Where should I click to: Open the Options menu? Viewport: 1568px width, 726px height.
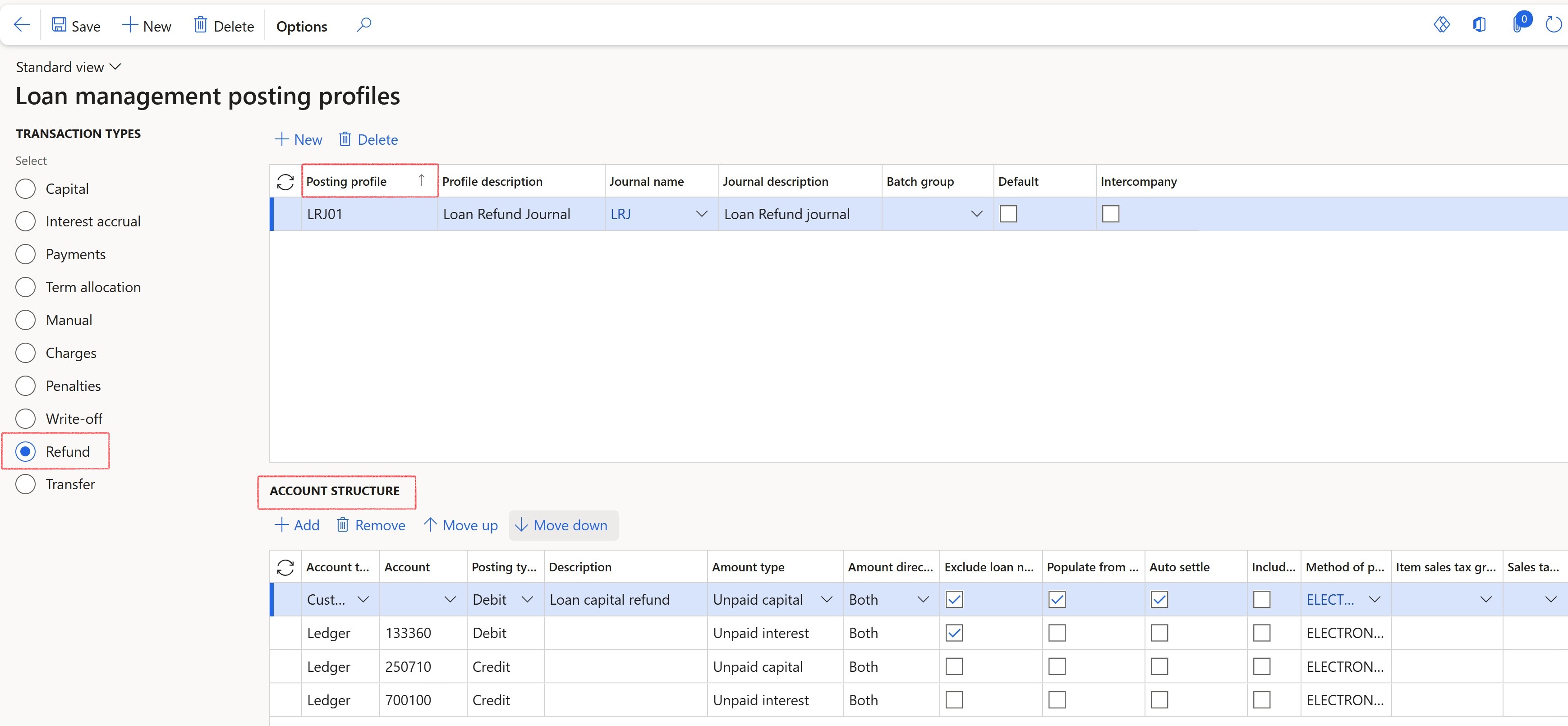301,26
